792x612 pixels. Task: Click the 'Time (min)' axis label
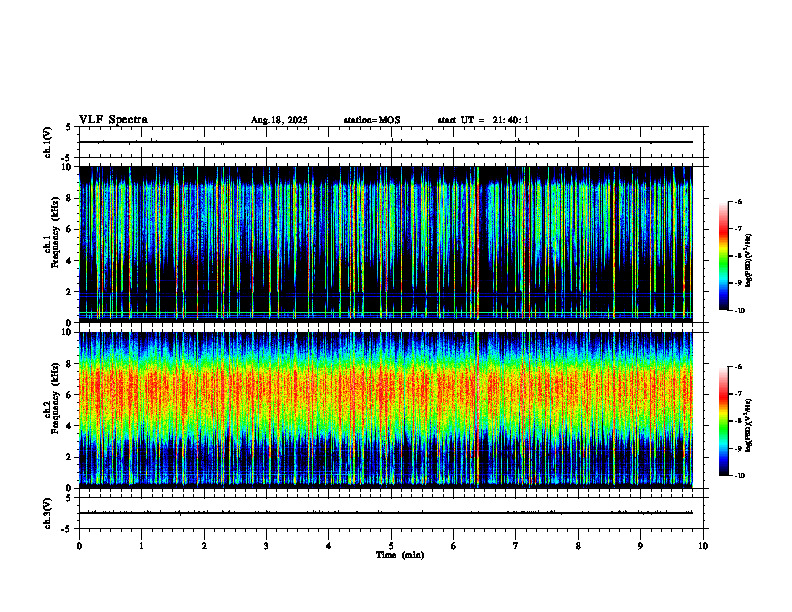click(x=400, y=555)
